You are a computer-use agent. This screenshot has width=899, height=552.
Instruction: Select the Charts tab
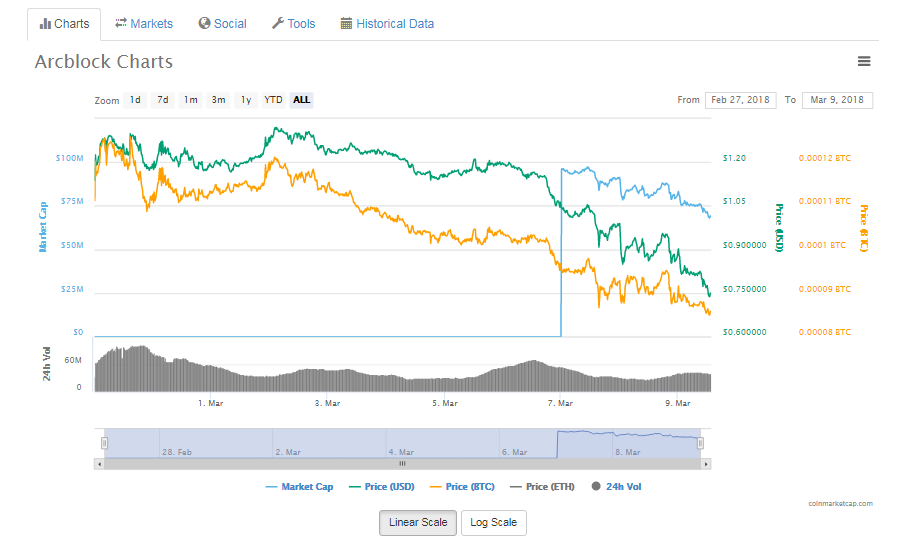pyautogui.click(x=64, y=24)
